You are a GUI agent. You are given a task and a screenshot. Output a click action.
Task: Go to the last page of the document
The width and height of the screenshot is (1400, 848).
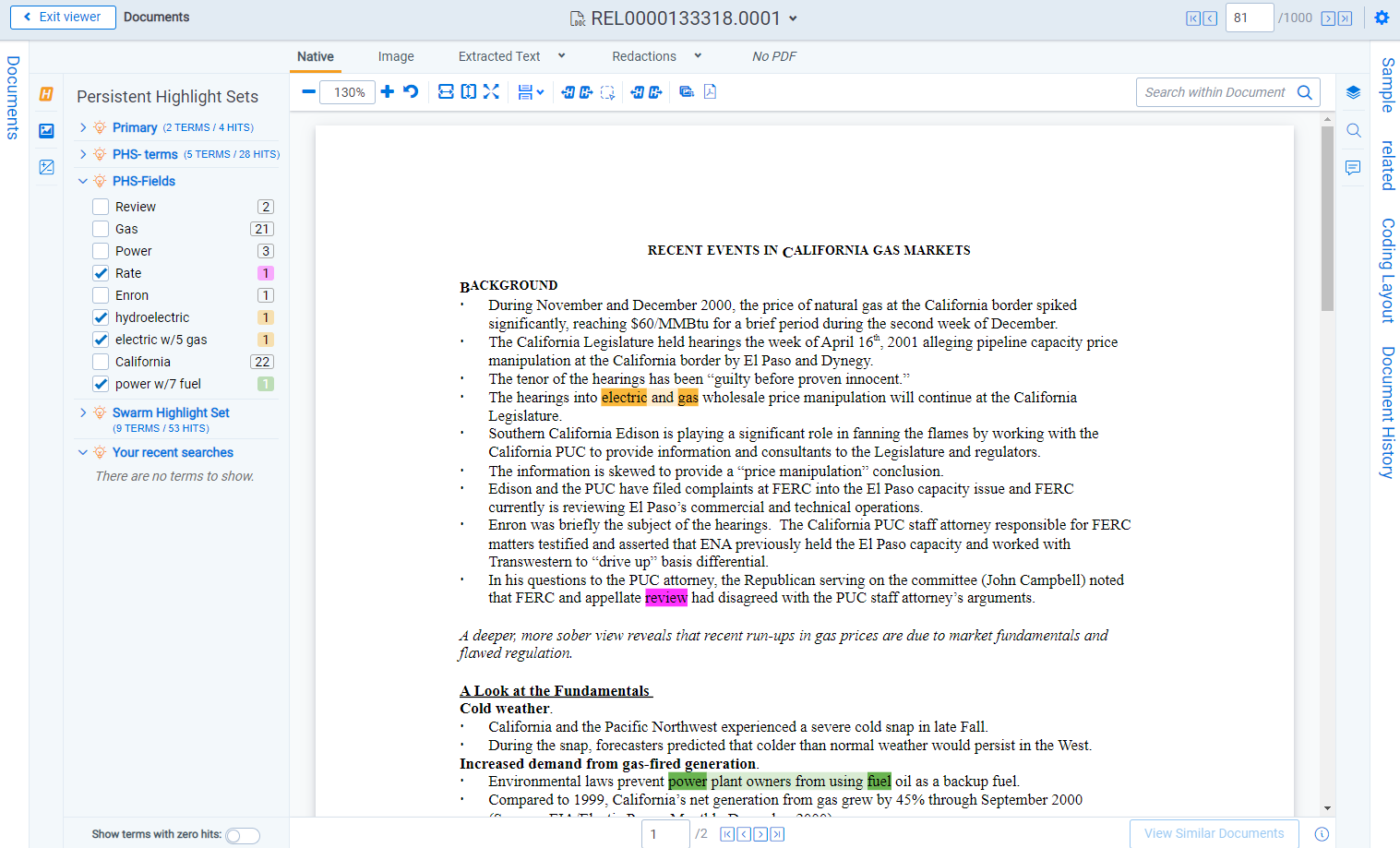[777, 834]
